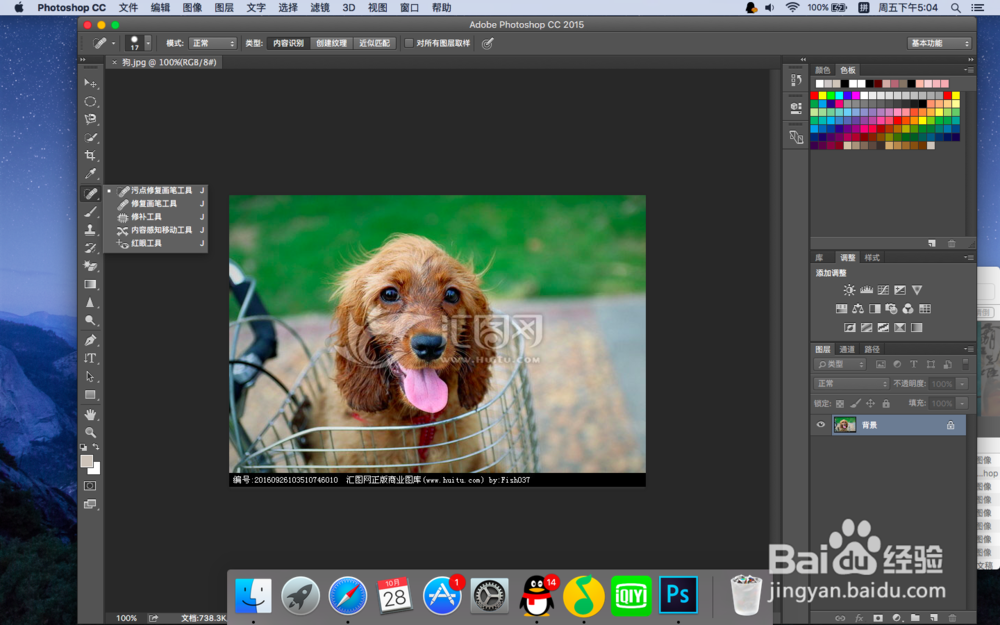Select the Horizontal Type tool

coord(90,358)
